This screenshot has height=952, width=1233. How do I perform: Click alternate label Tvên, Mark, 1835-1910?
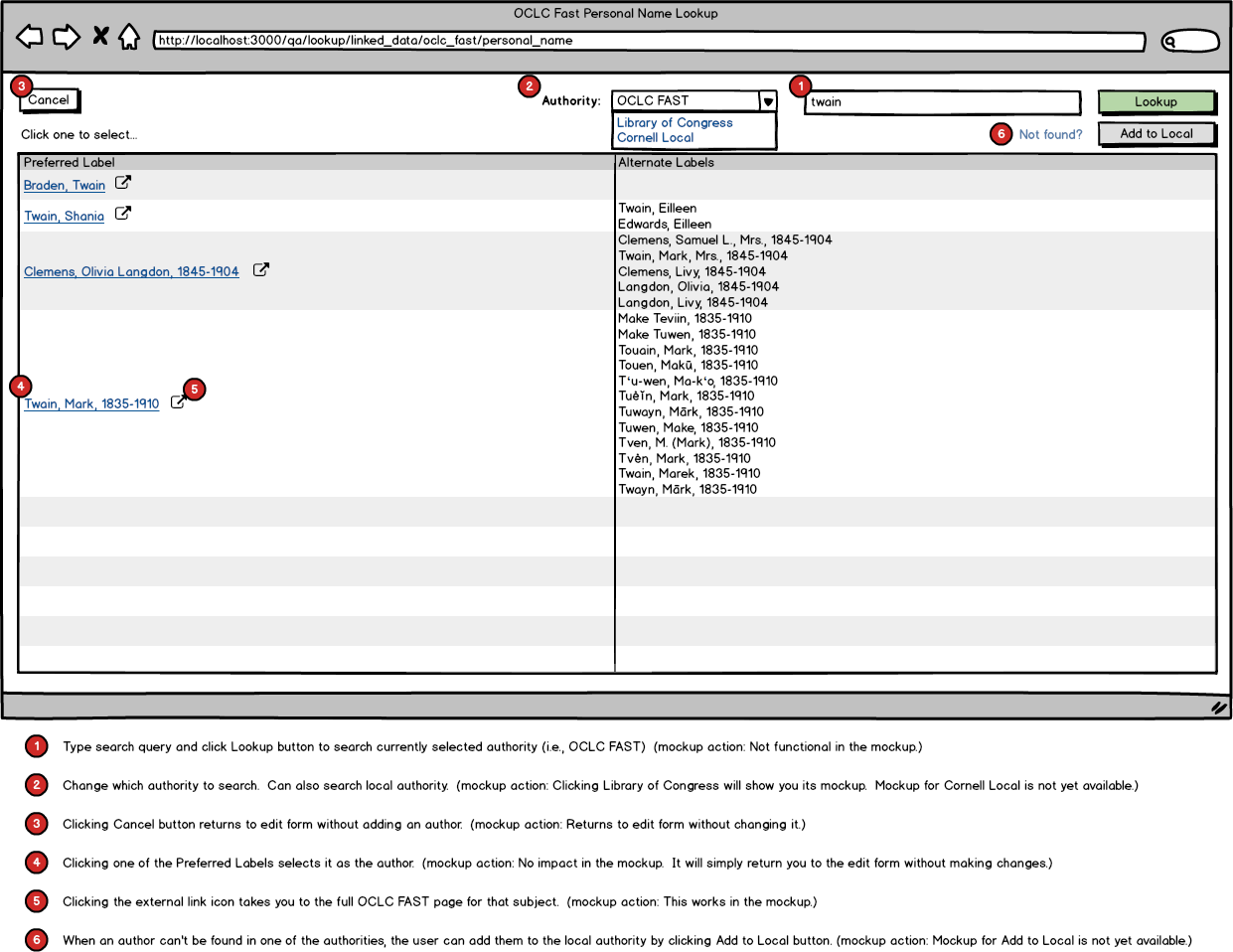pyautogui.click(x=685, y=459)
